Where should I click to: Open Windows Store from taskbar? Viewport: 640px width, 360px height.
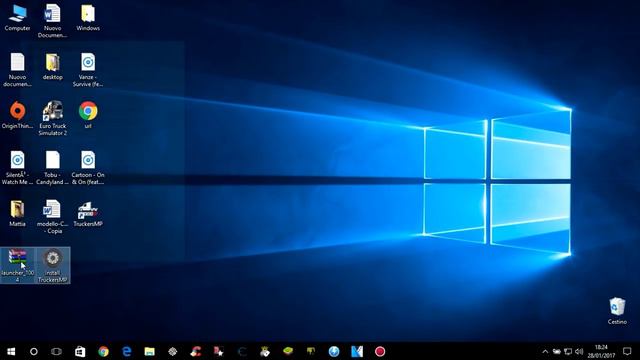[80, 351]
